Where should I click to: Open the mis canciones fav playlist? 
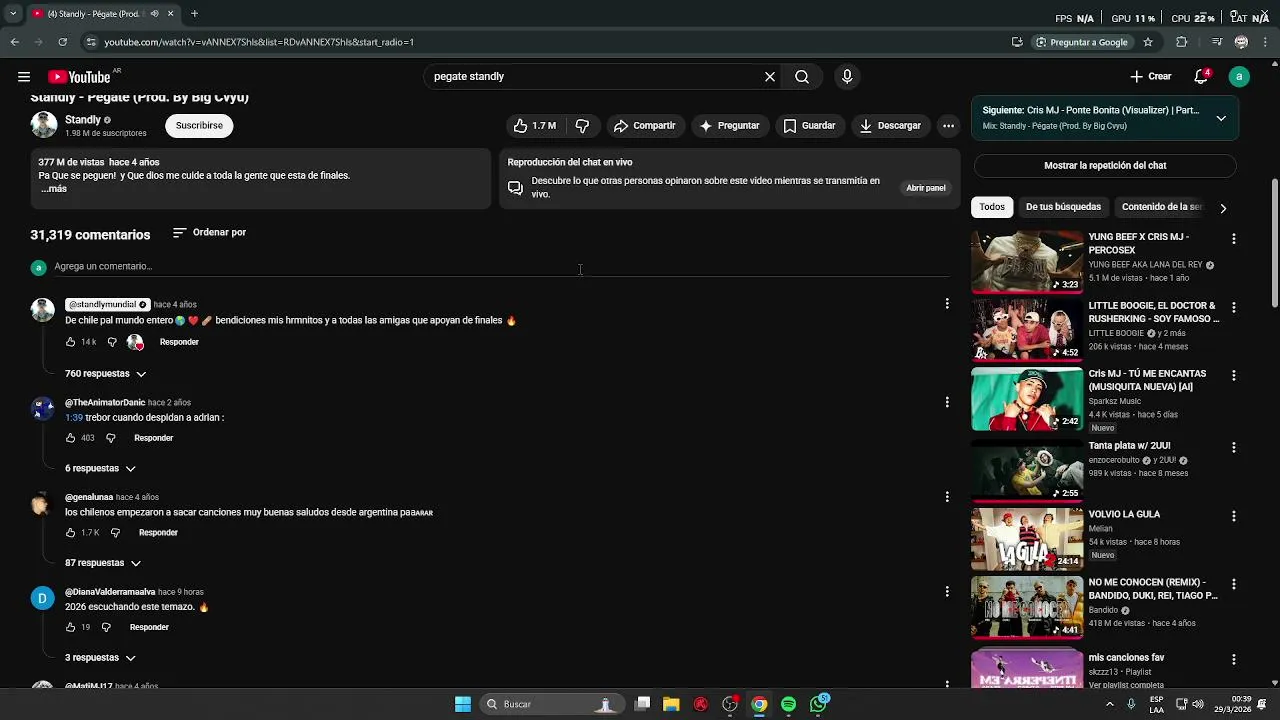pos(1027,668)
